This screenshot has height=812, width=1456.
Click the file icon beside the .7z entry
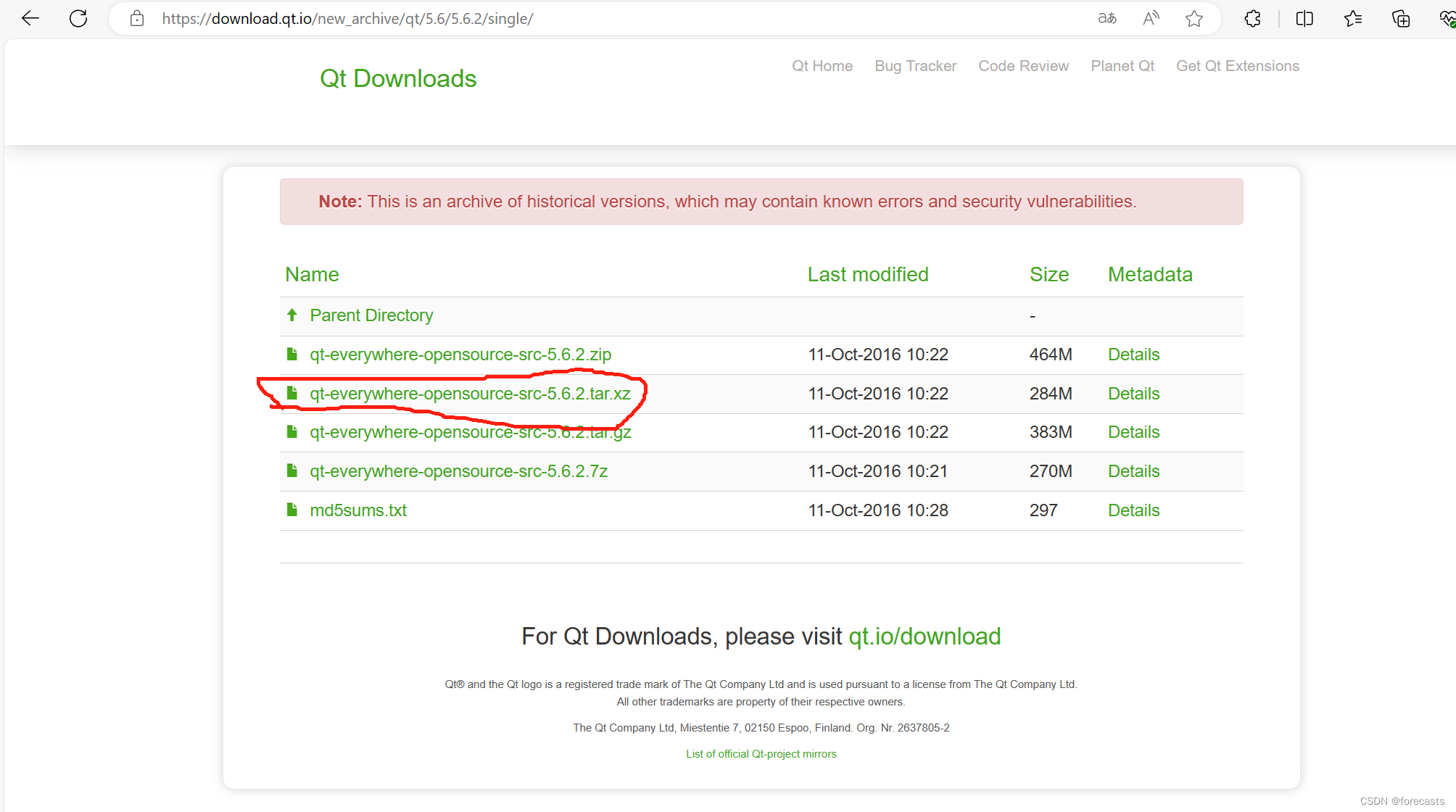click(292, 471)
